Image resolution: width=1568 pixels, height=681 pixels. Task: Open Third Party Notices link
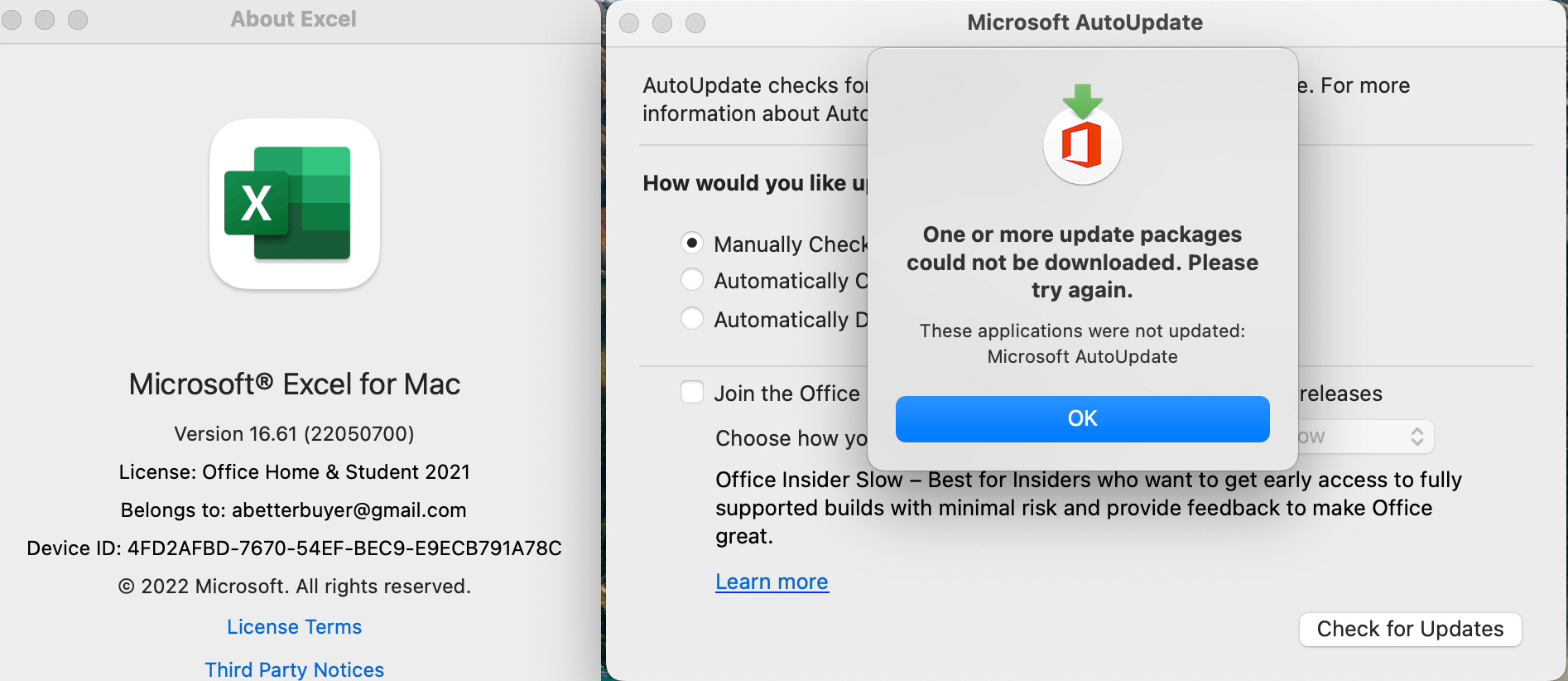295,669
